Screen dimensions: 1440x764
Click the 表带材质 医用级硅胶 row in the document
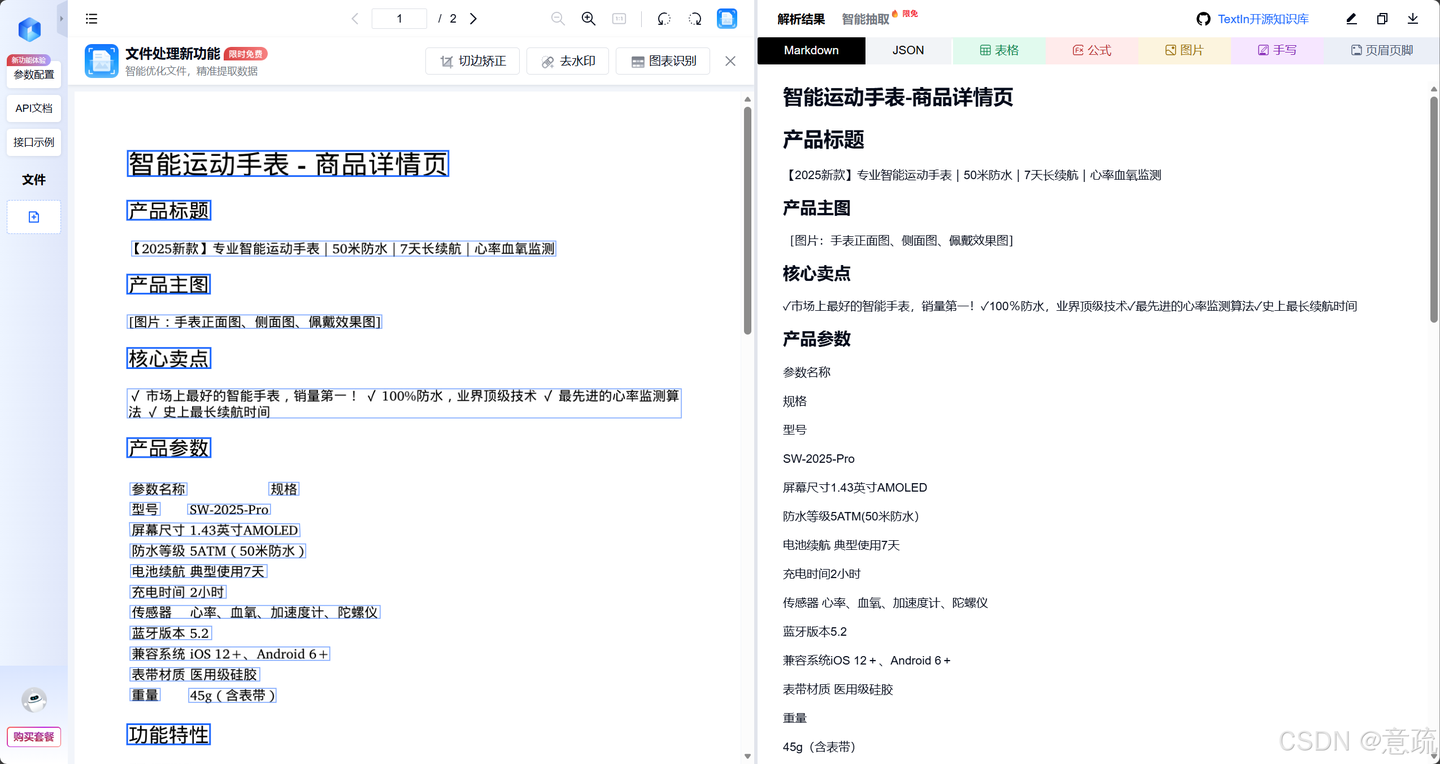[195, 674]
